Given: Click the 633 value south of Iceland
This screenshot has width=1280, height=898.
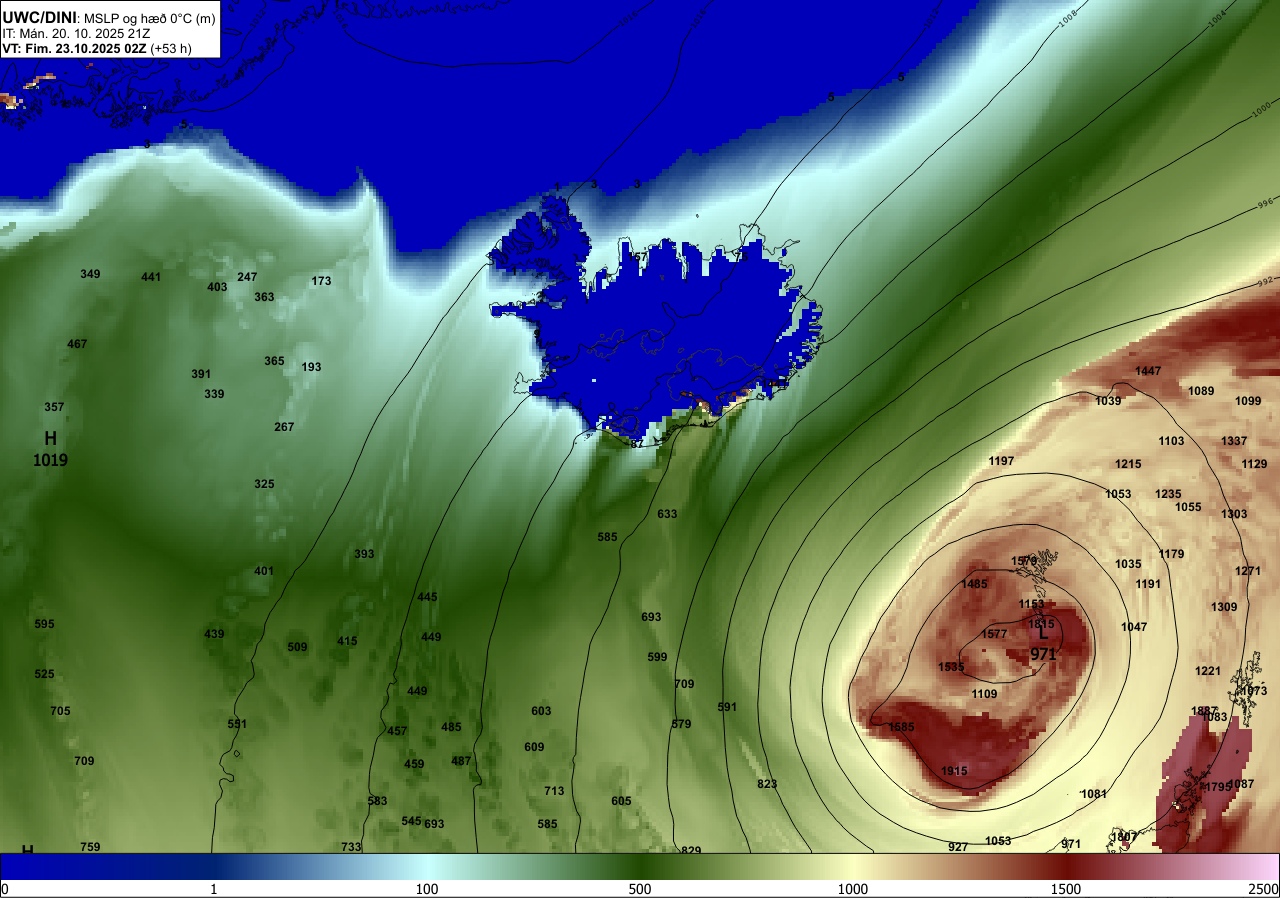Looking at the screenshot, I should tap(667, 514).
